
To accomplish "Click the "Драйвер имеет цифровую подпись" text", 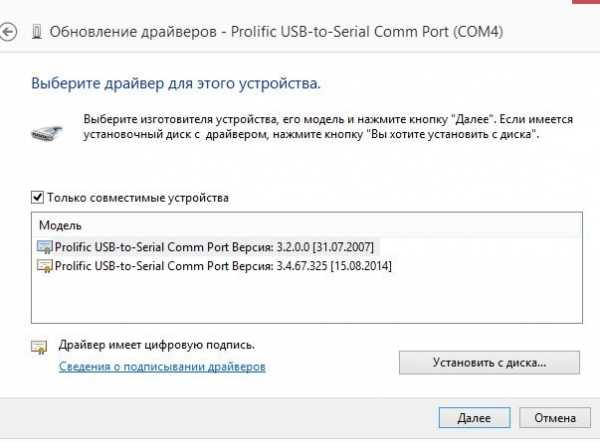I will pos(157,345).
